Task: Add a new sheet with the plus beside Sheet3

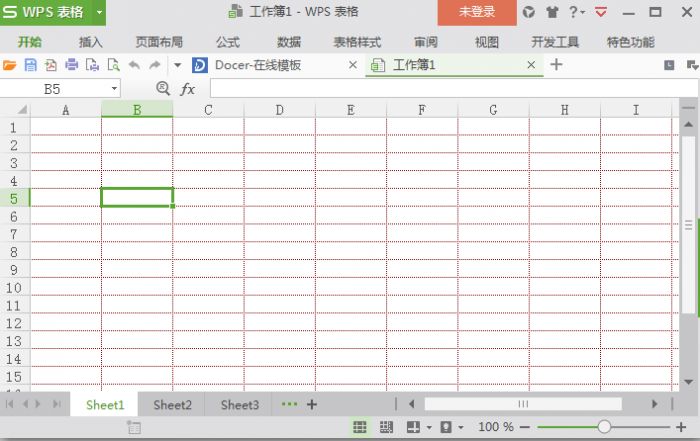Action: 312,405
